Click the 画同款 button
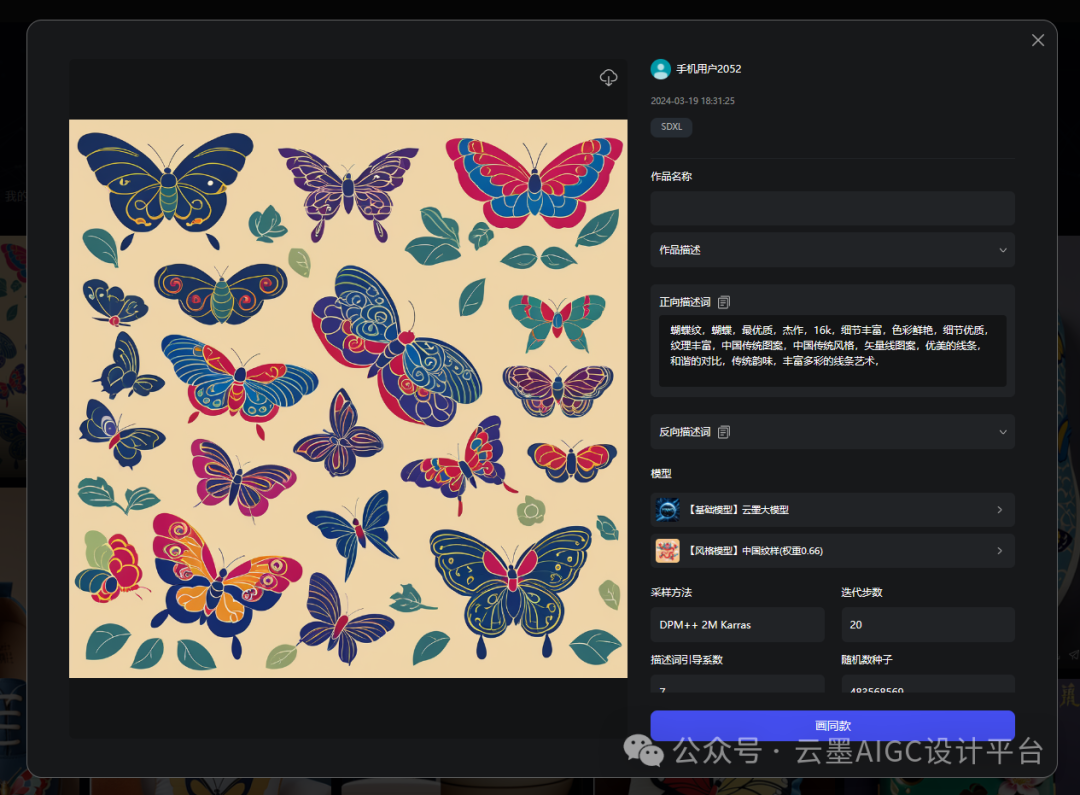Image resolution: width=1080 pixels, height=795 pixels. click(x=833, y=725)
